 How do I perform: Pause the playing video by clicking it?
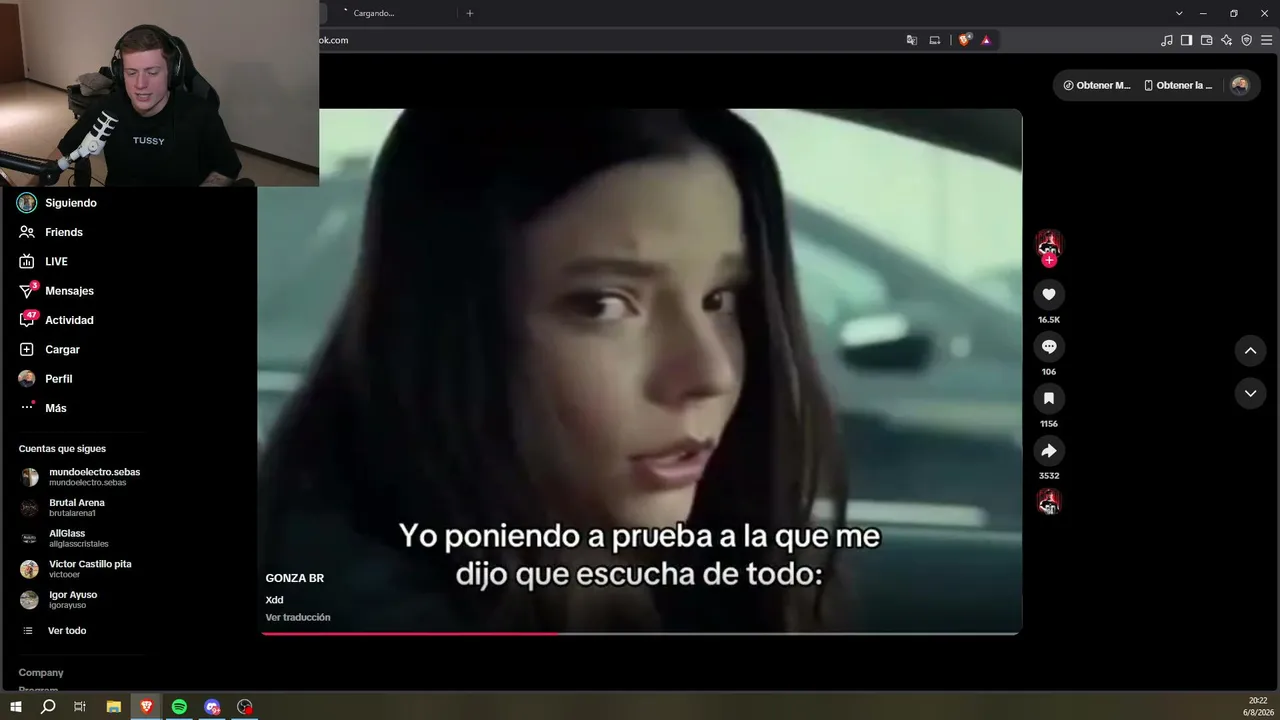pyautogui.click(x=640, y=370)
